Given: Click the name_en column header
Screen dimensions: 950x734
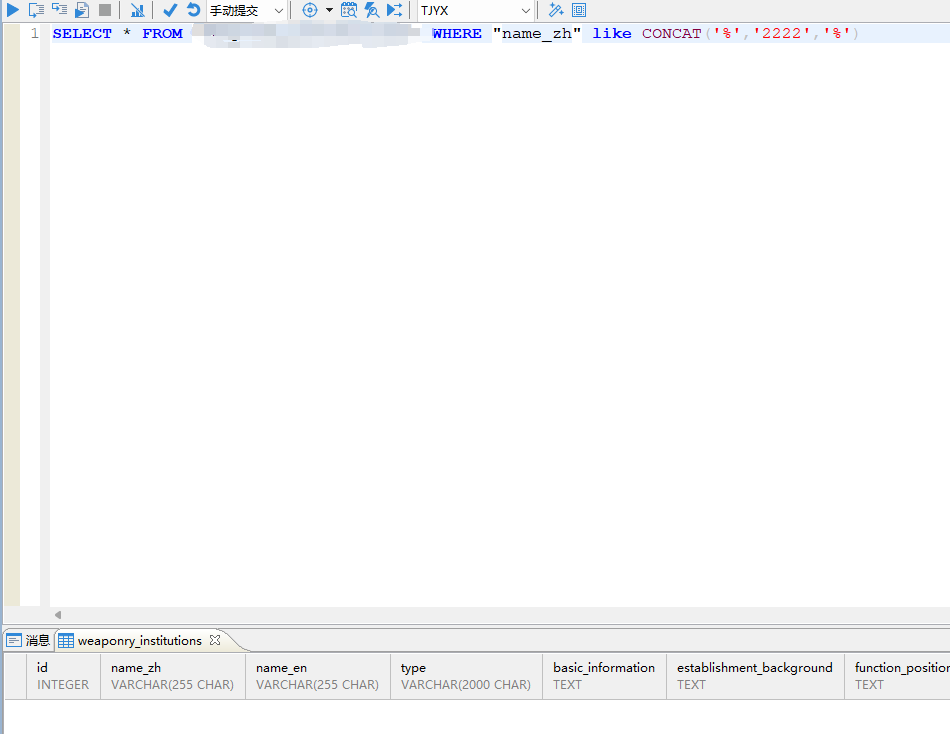Looking at the screenshot, I should click(317, 676).
